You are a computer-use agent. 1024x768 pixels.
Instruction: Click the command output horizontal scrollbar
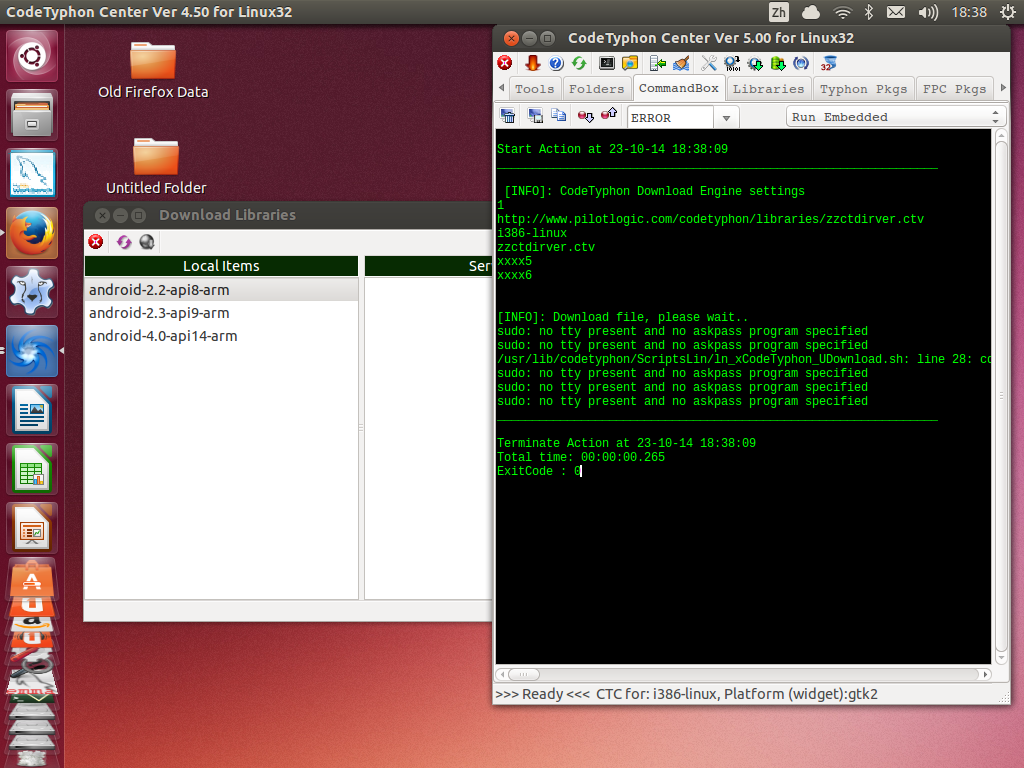(743, 674)
